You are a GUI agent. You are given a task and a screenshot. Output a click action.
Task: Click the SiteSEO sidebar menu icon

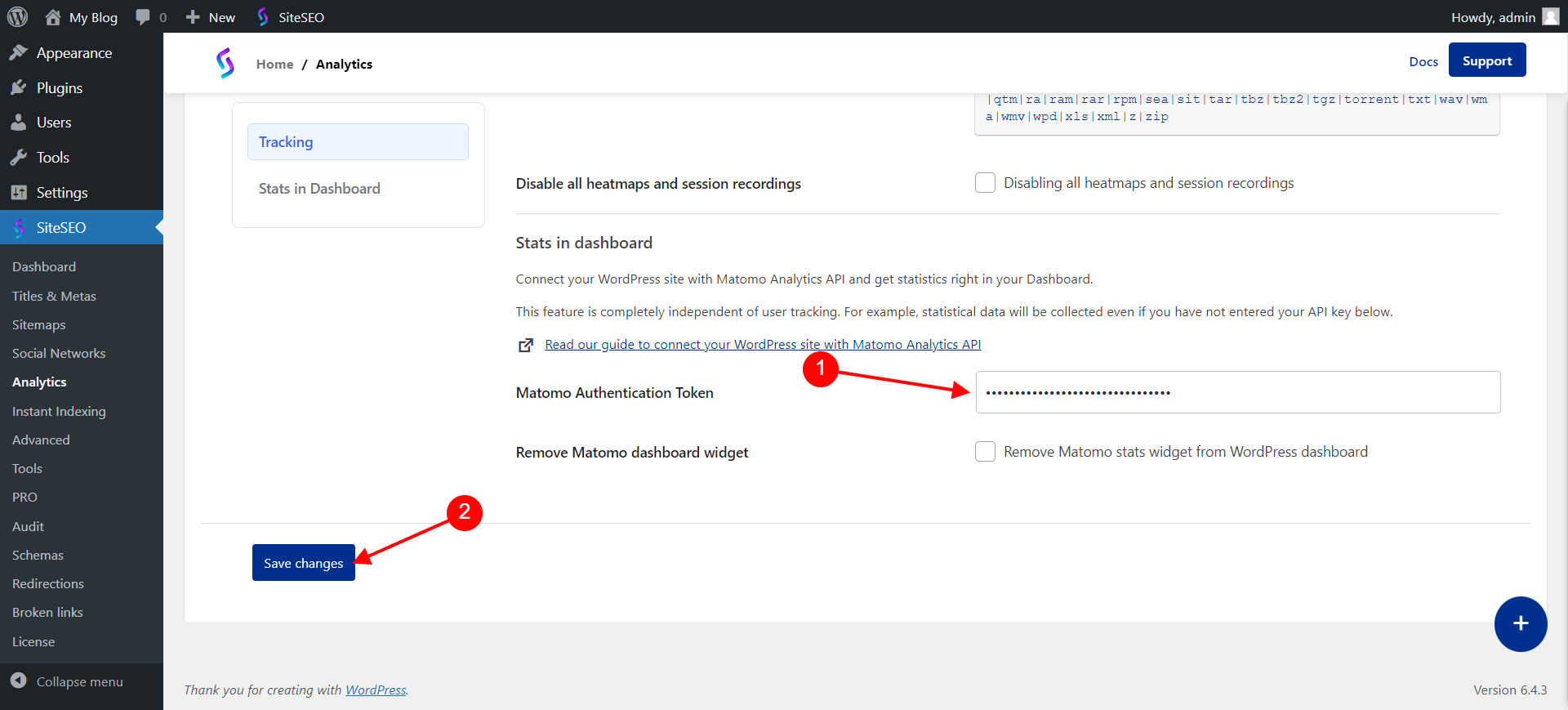pos(19,228)
